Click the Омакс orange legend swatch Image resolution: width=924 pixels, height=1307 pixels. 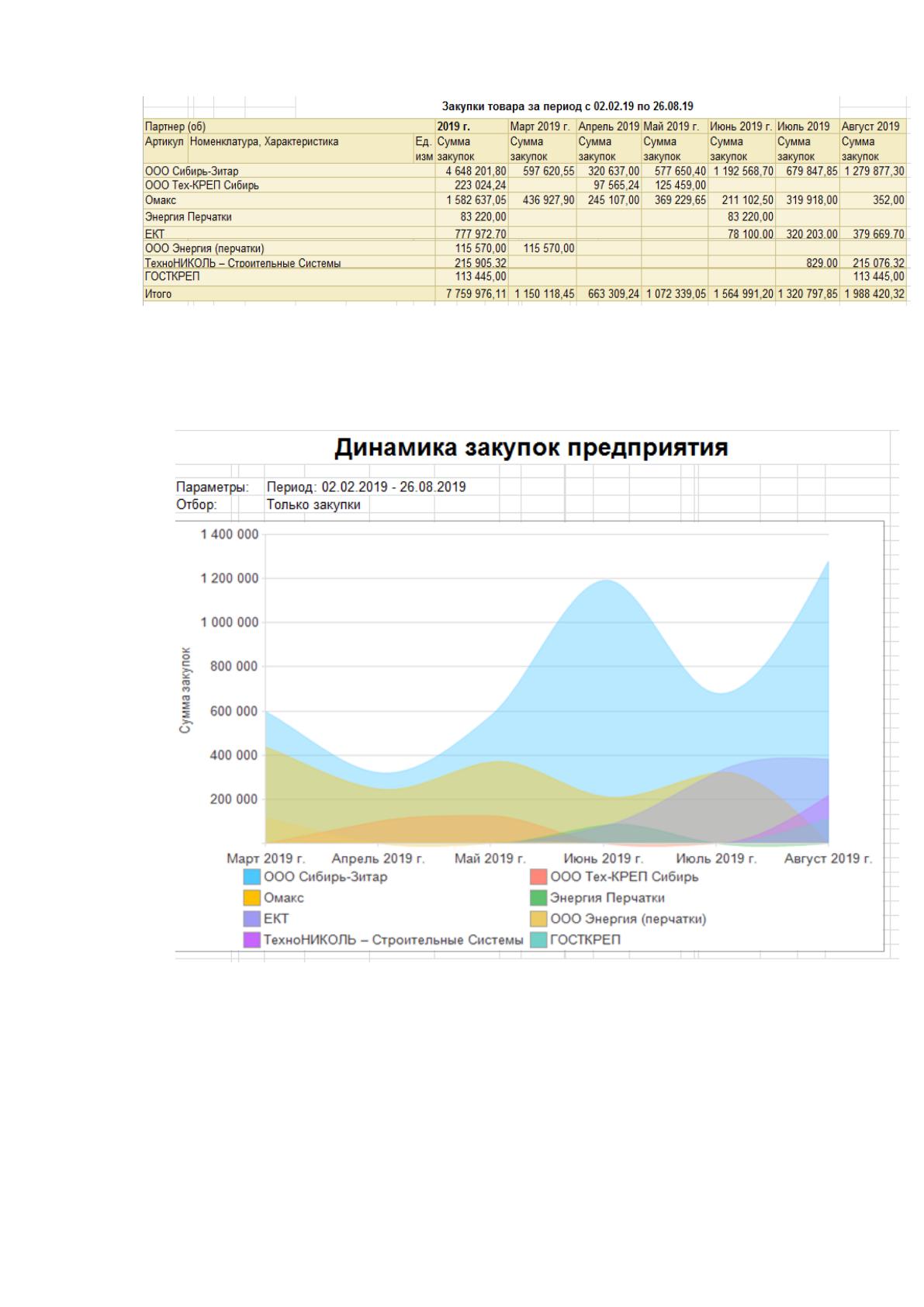click(251, 898)
